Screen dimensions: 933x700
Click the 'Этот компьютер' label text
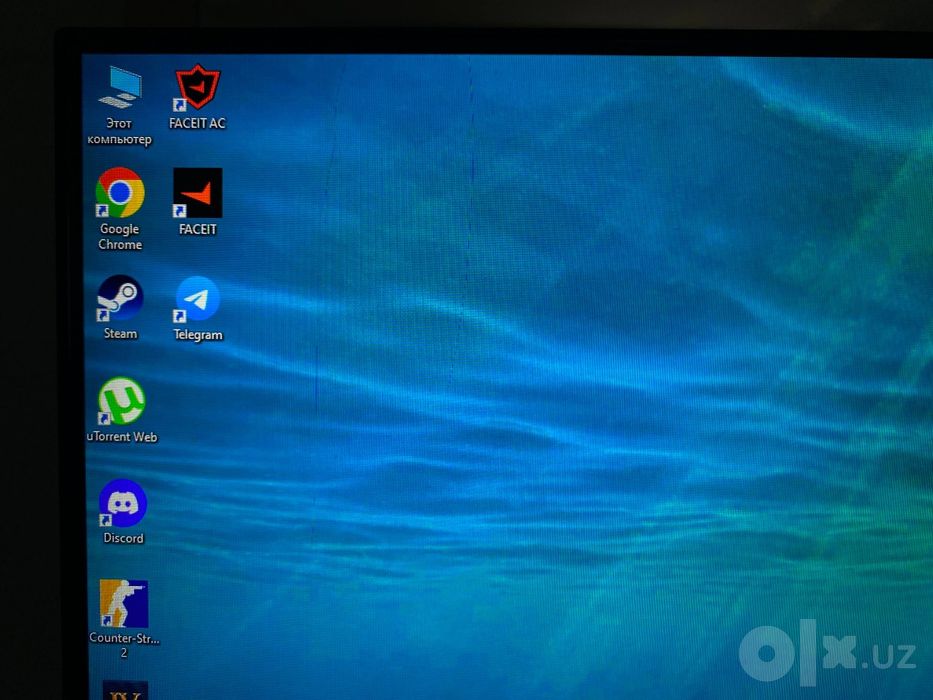click(x=119, y=131)
